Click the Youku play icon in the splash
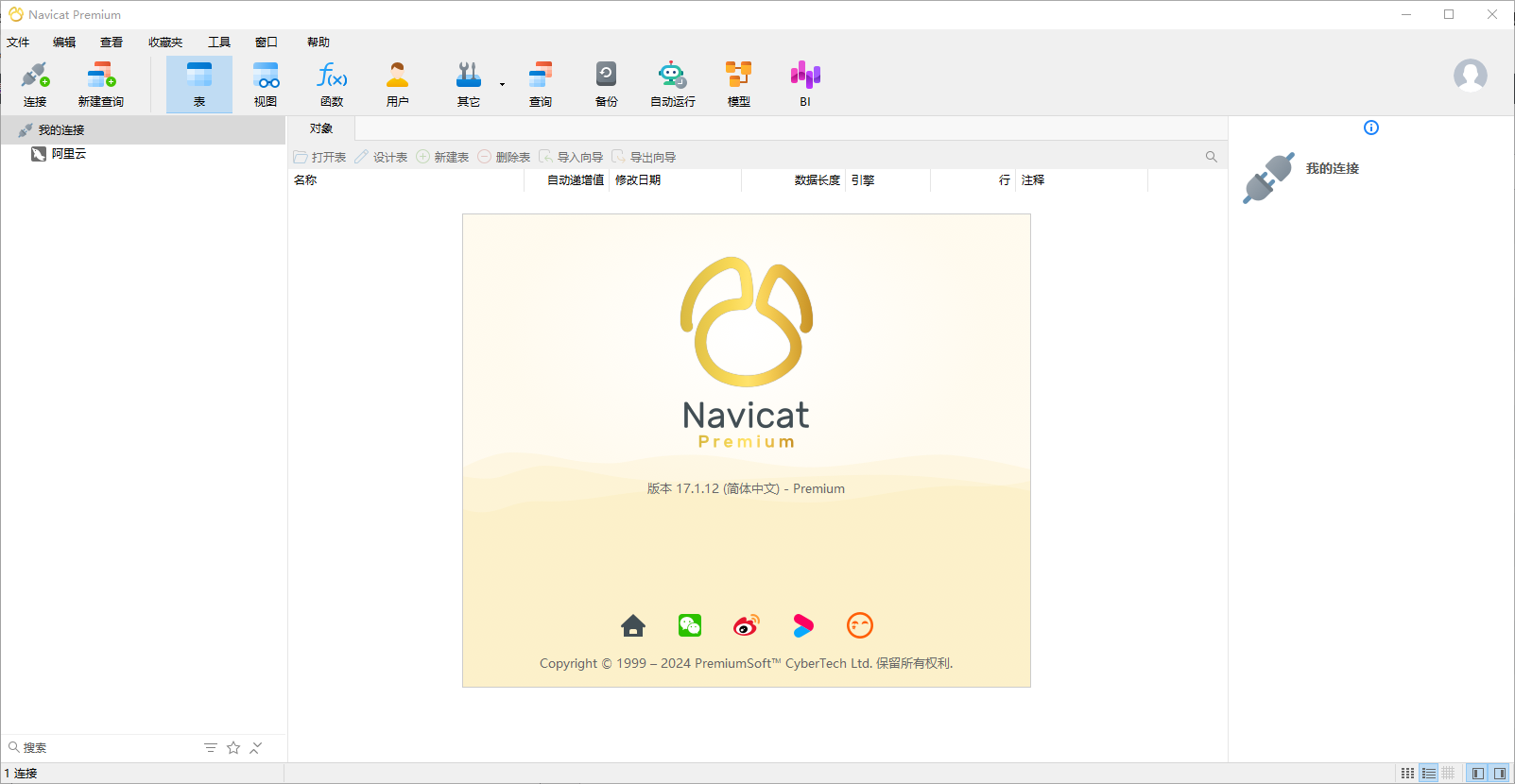Screen dimensions: 1515x784 pyautogui.click(x=803, y=625)
